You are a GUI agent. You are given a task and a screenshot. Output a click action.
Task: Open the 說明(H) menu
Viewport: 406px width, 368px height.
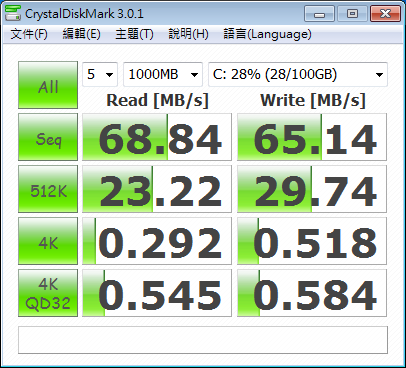(188, 34)
